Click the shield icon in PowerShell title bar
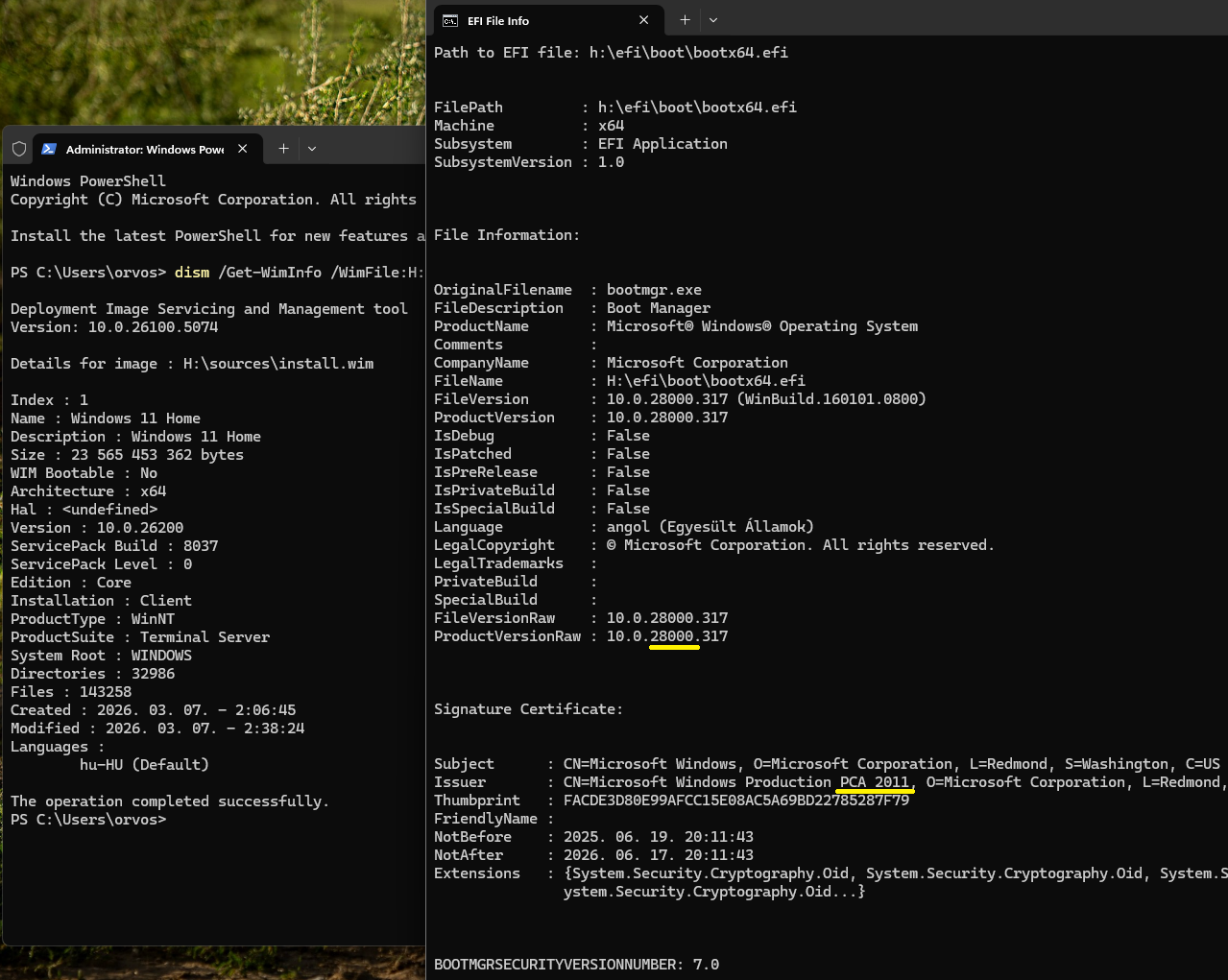Viewport: 1228px width, 980px height. point(19,149)
